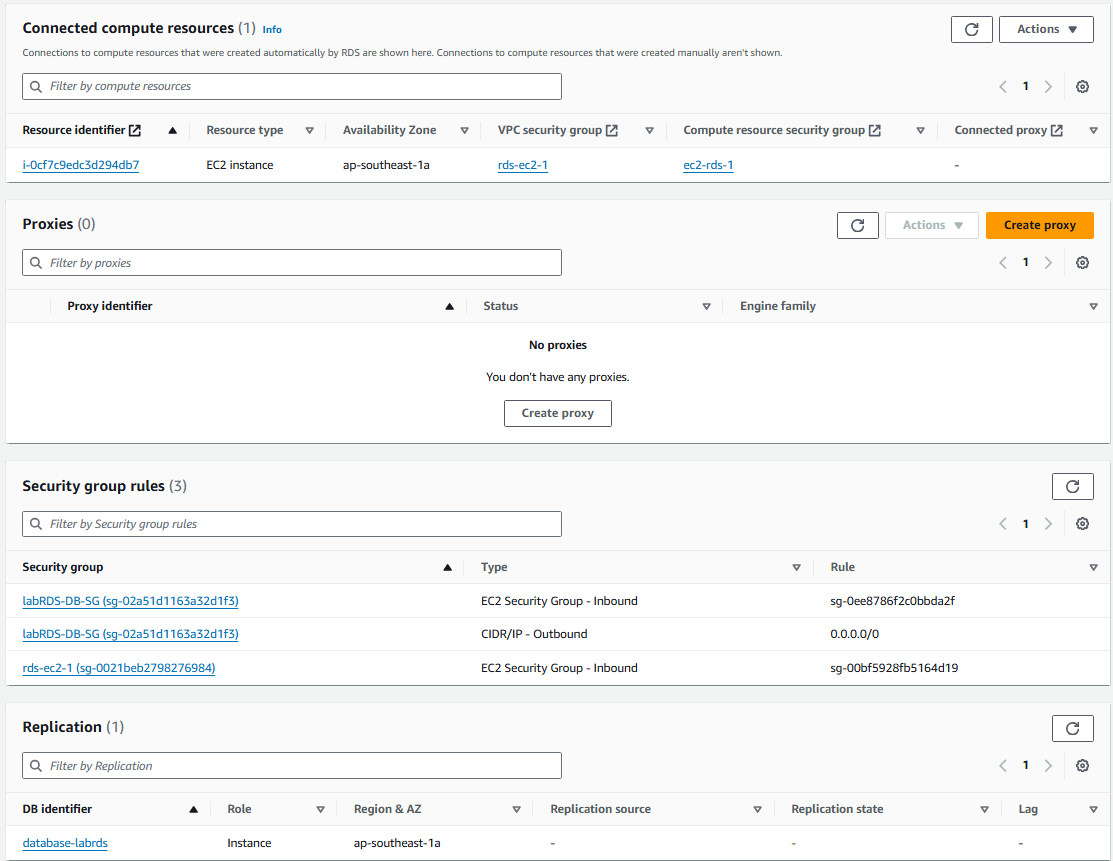Image resolution: width=1113 pixels, height=861 pixels.
Task: Sort by the Resource type column
Action: point(309,130)
